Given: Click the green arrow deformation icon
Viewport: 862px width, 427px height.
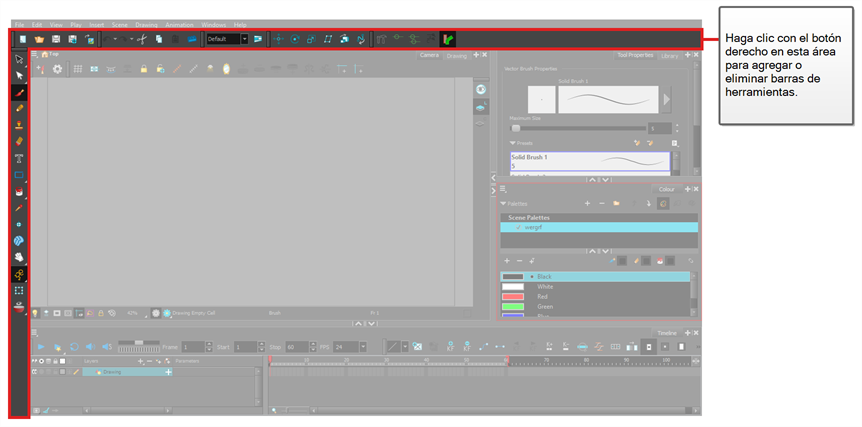Looking at the screenshot, I should pos(447,39).
